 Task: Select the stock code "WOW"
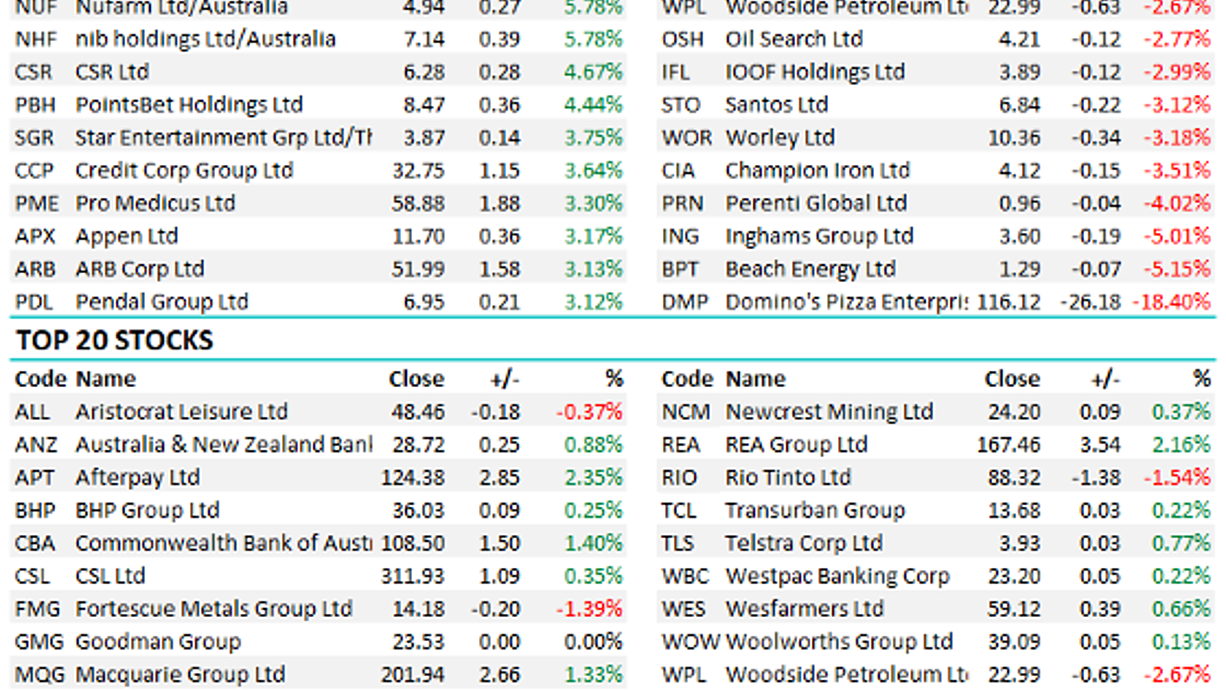[x=691, y=644]
